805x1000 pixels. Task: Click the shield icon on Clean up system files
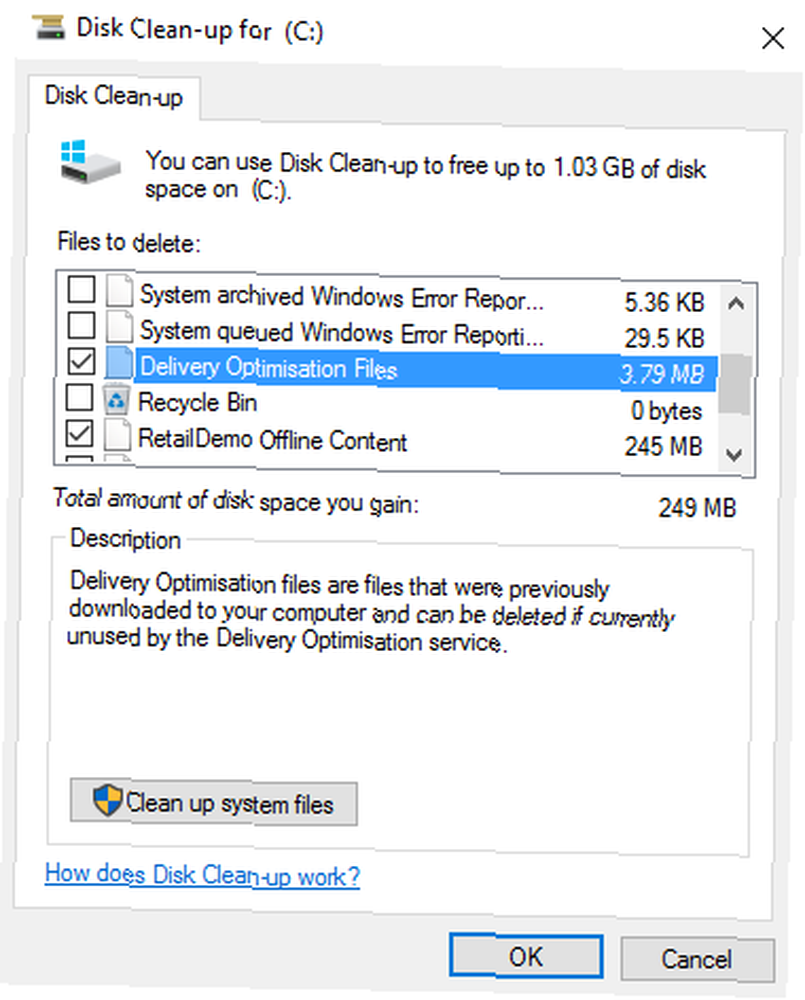(x=107, y=800)
